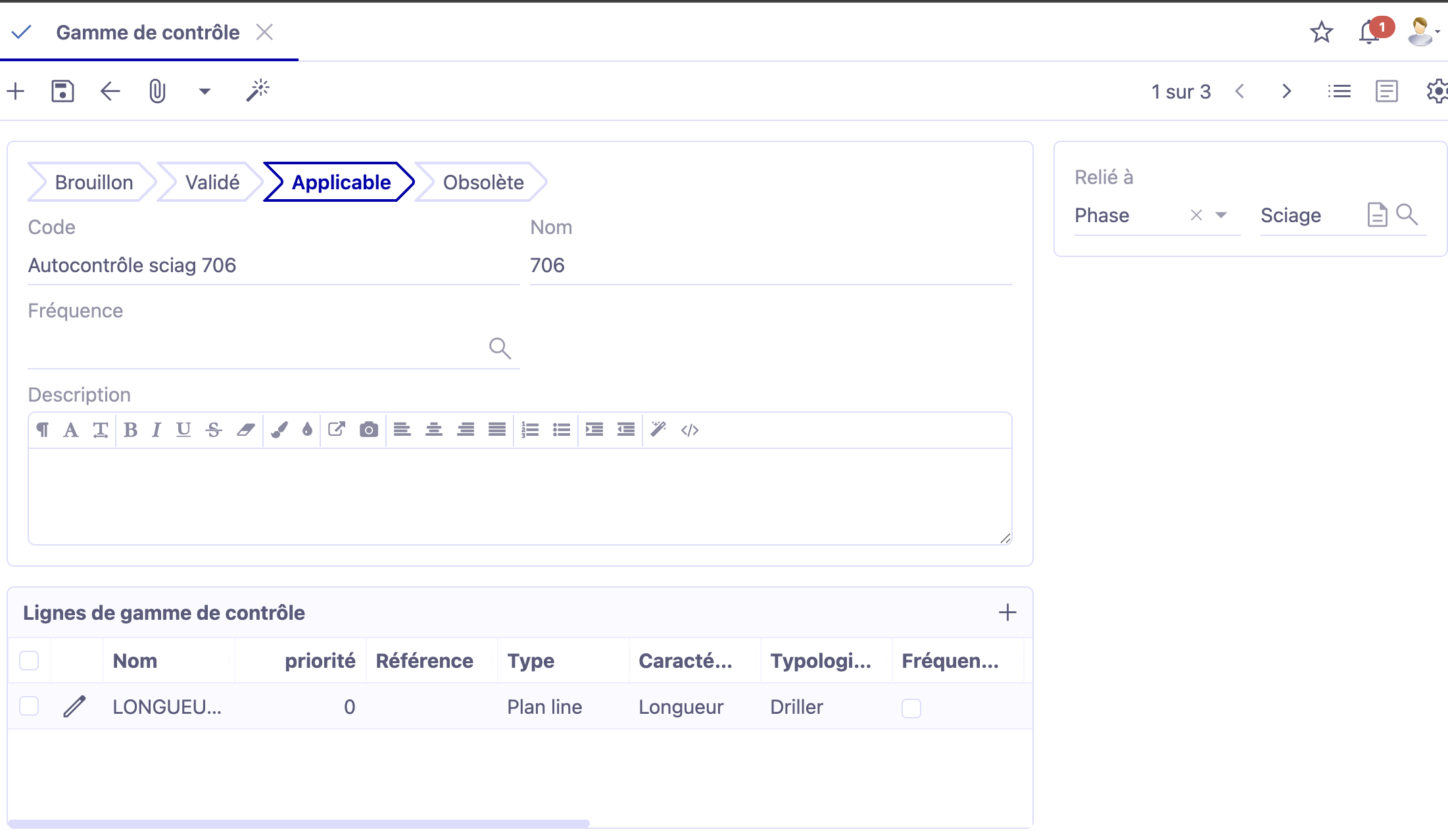Open notifications bell icon
Viewport: 1448px width, 840px height.
coord(1369,32)
